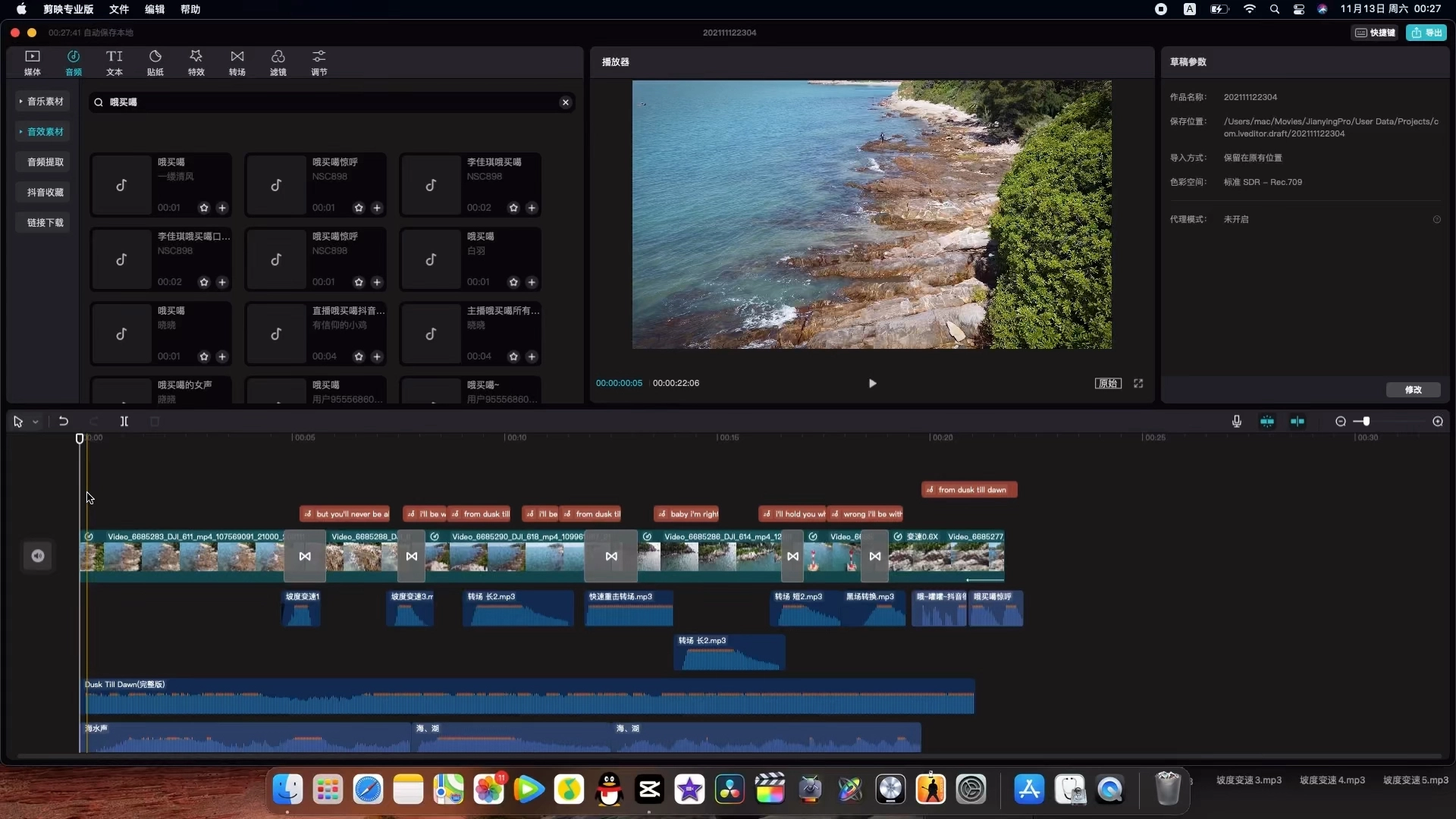1456x819 pixels.
Task: Select the 快速重击转场.mp3 audio clip
Action: point(629,609)
